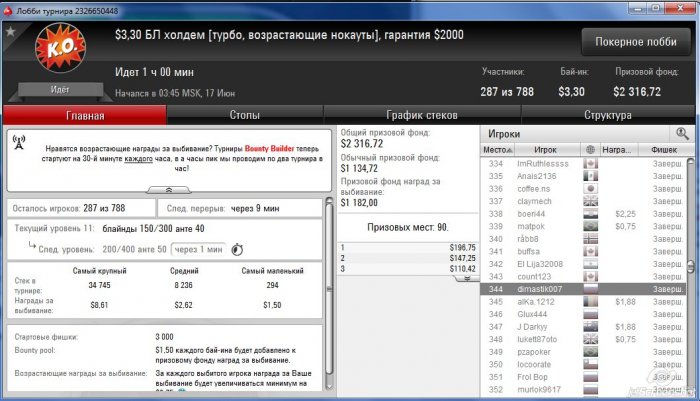This screenshot has height=401, width=700.
Task: Switch to the Главная tab
Action: pos(85,115)
